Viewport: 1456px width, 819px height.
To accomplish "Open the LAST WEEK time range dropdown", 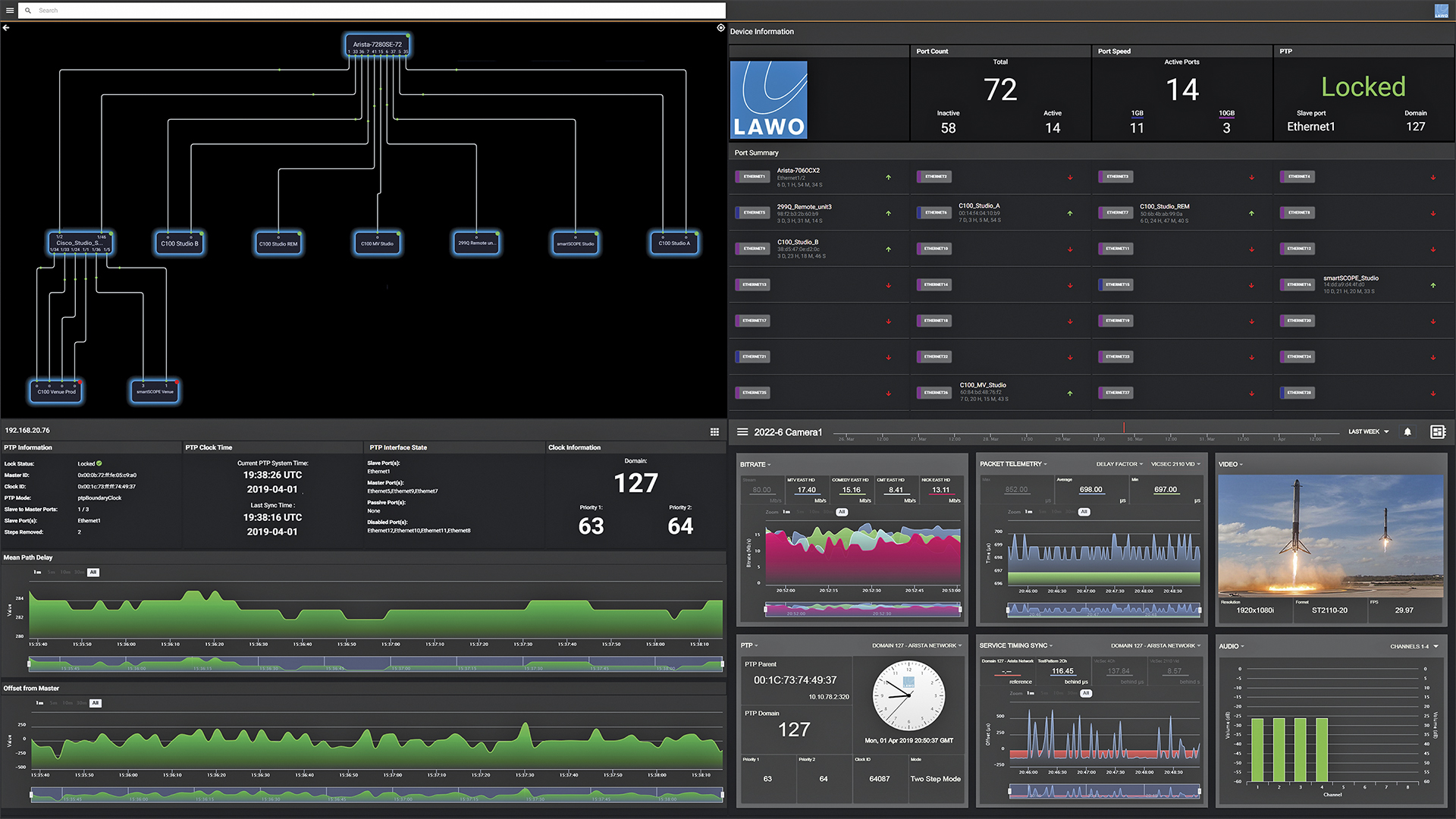I will pos(1368,431).
